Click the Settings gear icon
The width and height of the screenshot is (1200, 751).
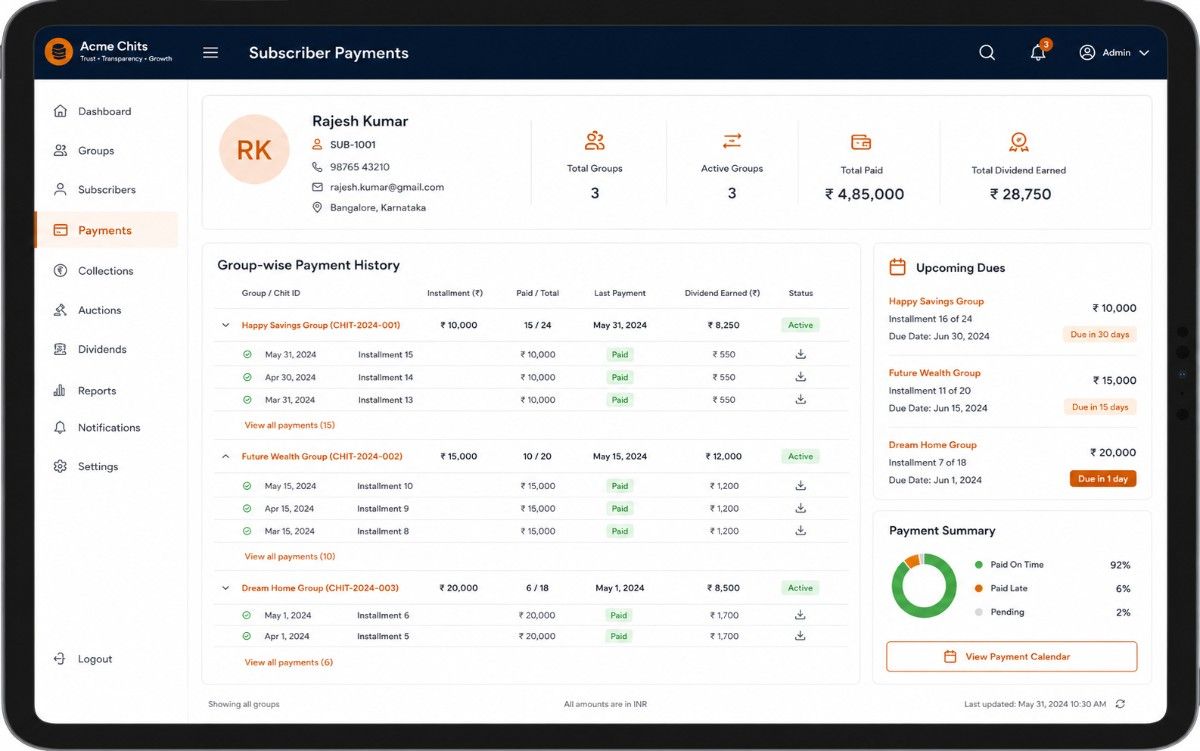[x=60, y=467]
